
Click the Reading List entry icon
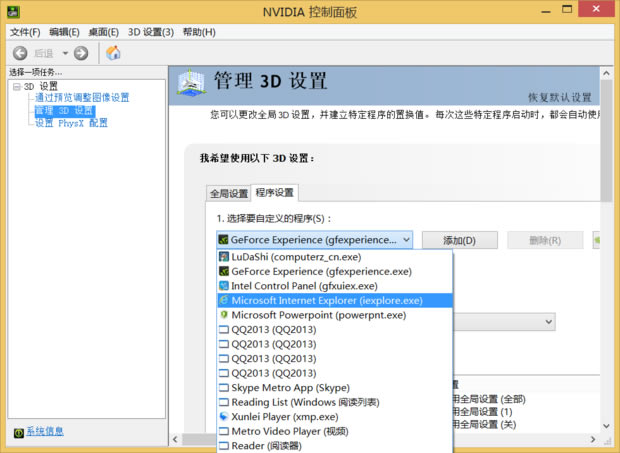(224, 402)
